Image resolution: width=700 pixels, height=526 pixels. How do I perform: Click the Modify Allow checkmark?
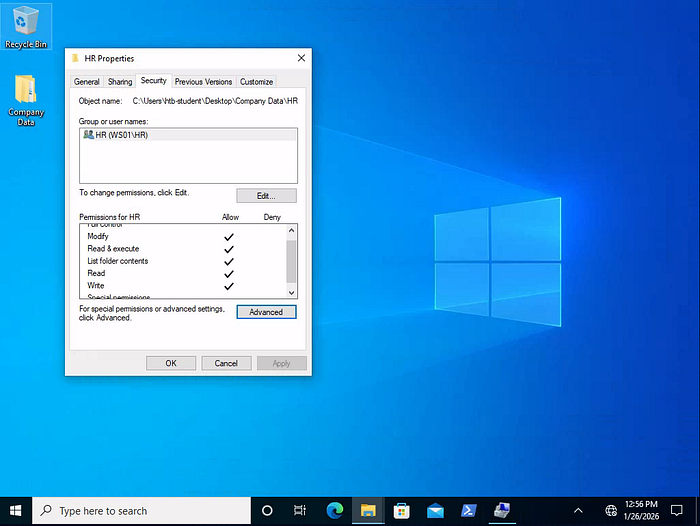tap(229, 237)
